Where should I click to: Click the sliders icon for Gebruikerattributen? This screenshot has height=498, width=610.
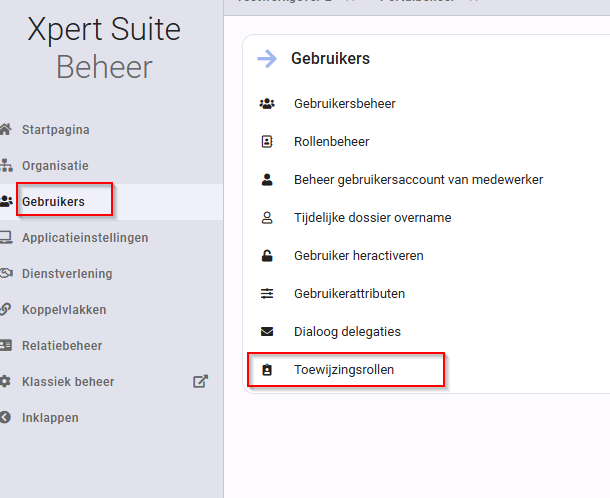click(267, 293)
